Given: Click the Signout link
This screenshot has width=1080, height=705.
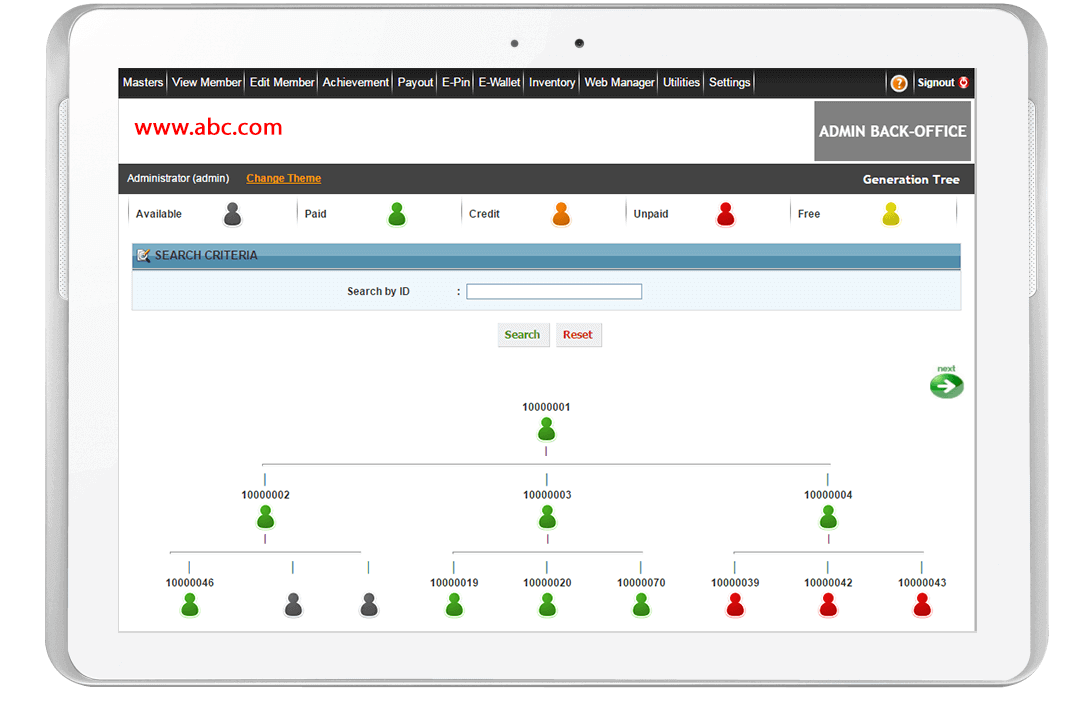Looking at the screenshot, I should [937, 83].
